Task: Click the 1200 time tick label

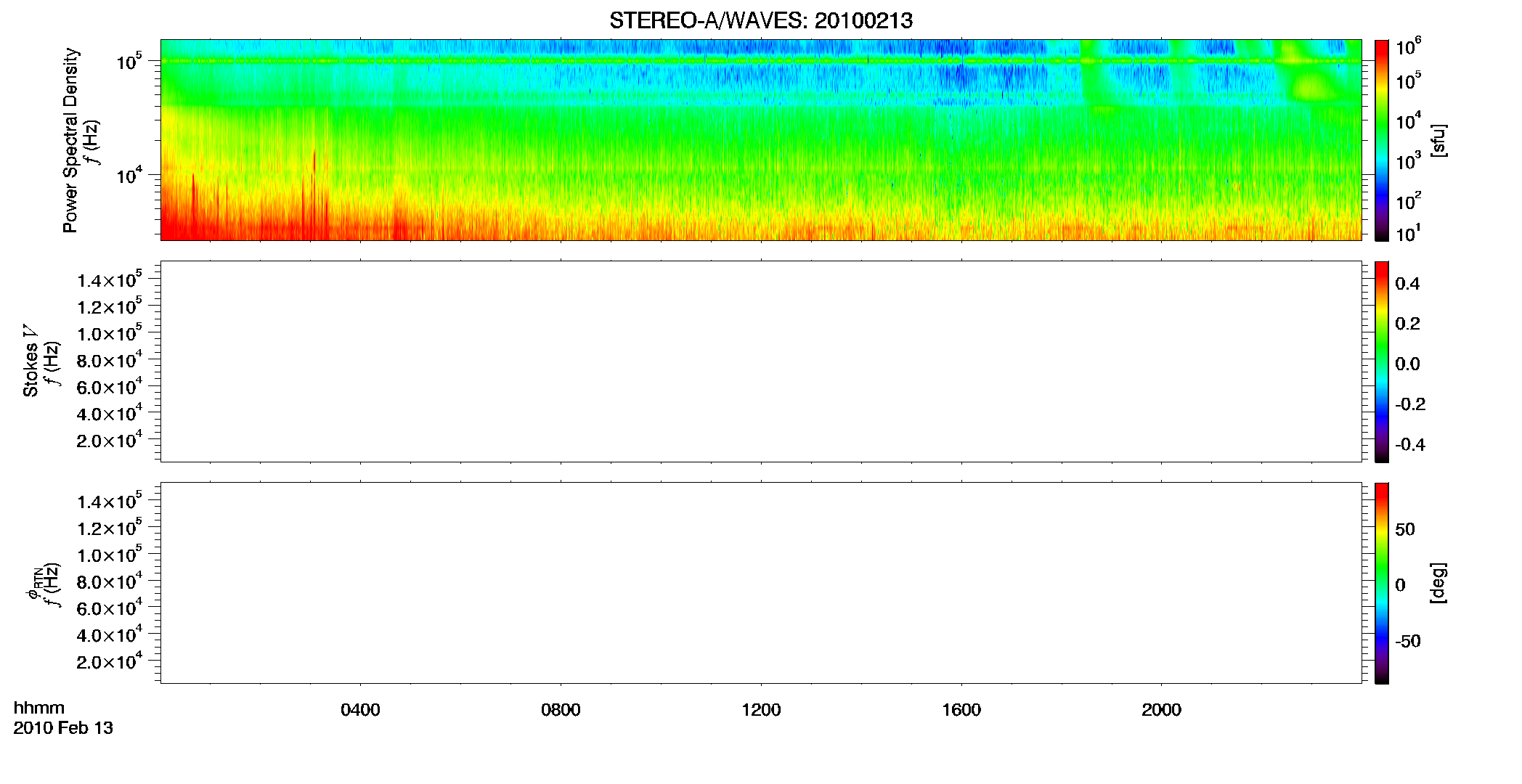Action: (761, 710)
